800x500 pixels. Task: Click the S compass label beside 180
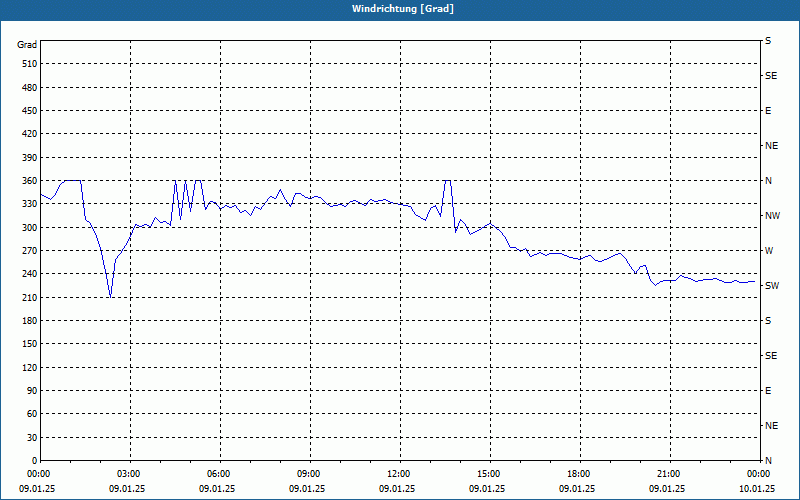point(768,321)
